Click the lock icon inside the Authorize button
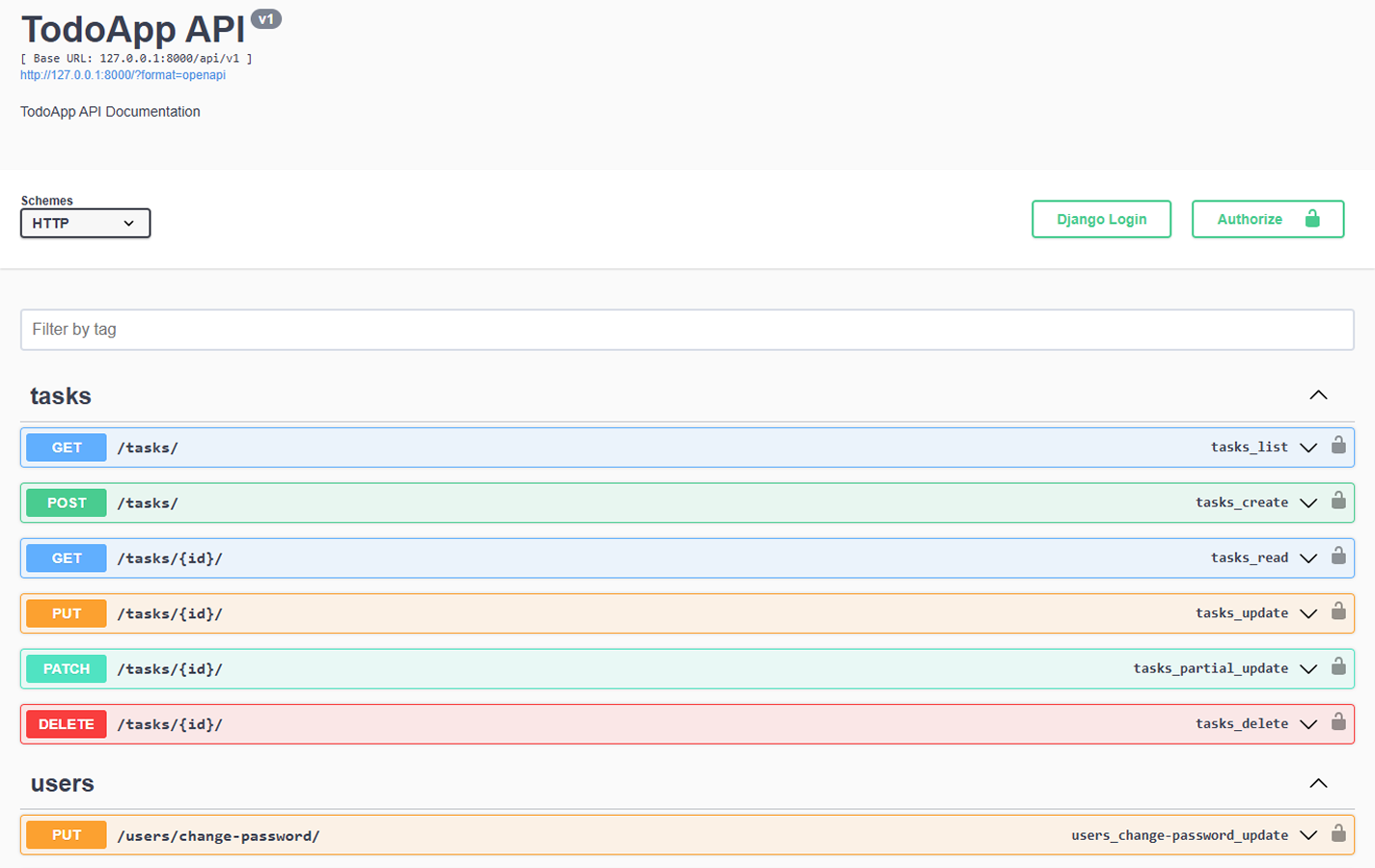This screenshot has height=868, width=1375. tap(1314, 219)
